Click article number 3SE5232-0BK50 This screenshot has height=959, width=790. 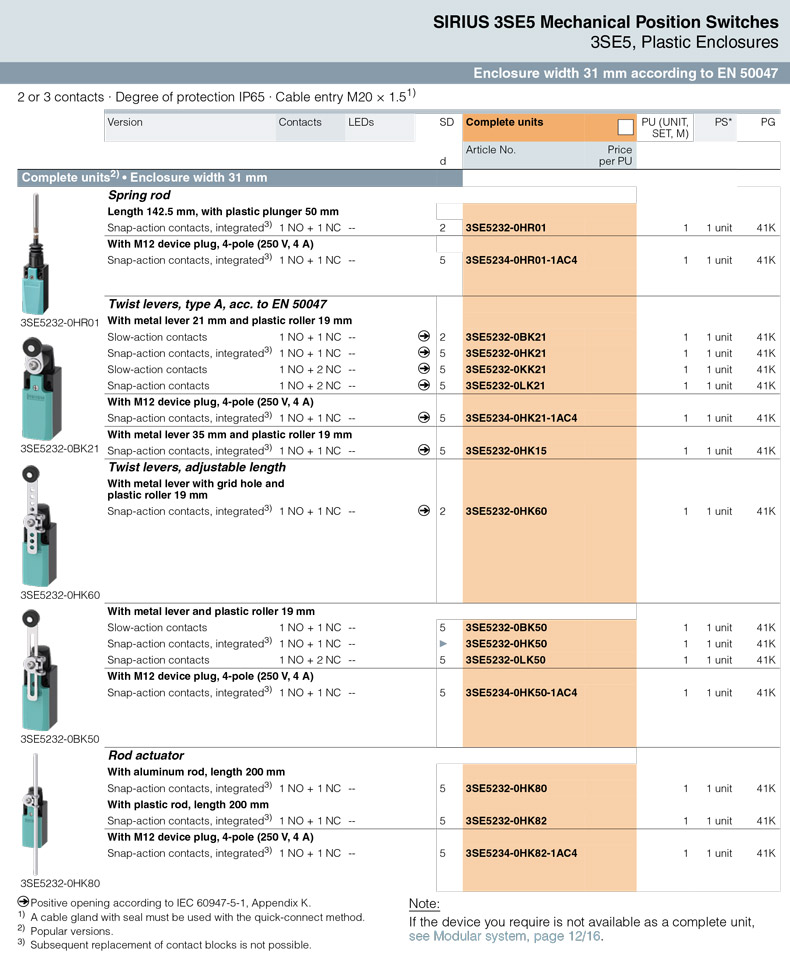tap(505, 628)
